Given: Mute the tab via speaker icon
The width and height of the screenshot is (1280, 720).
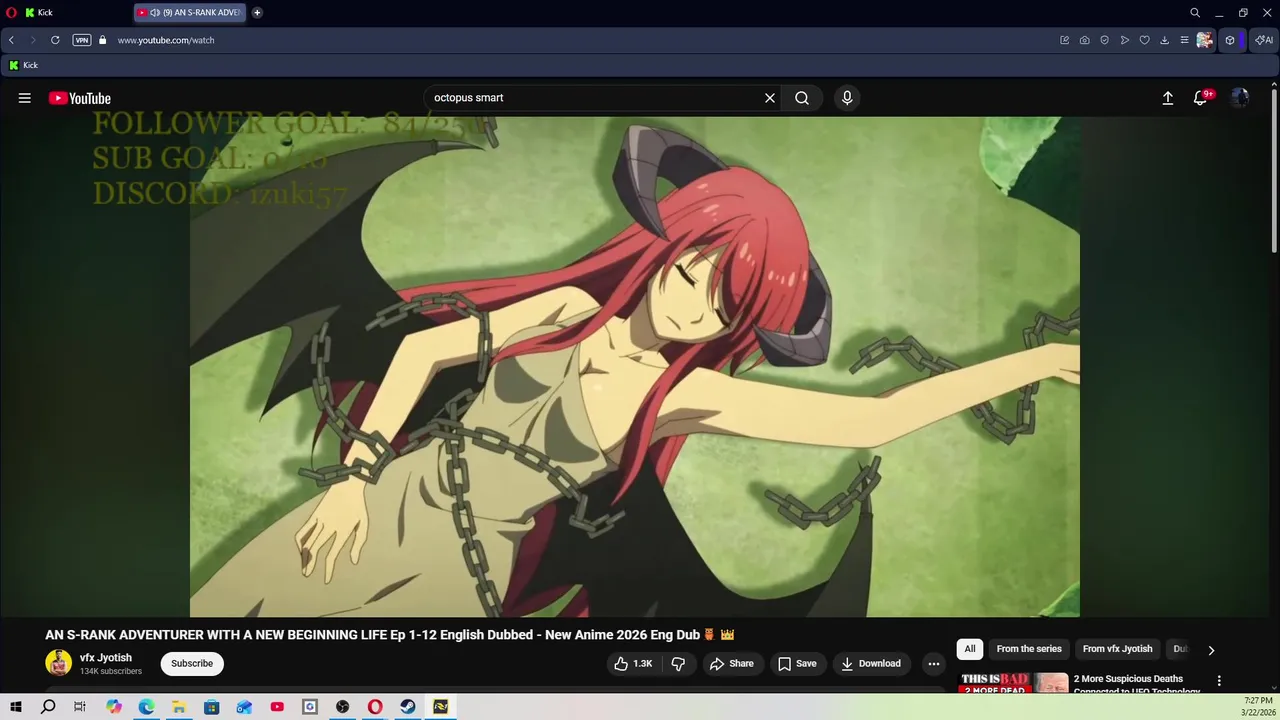Looking at the screenshot, I should point(155,13).
